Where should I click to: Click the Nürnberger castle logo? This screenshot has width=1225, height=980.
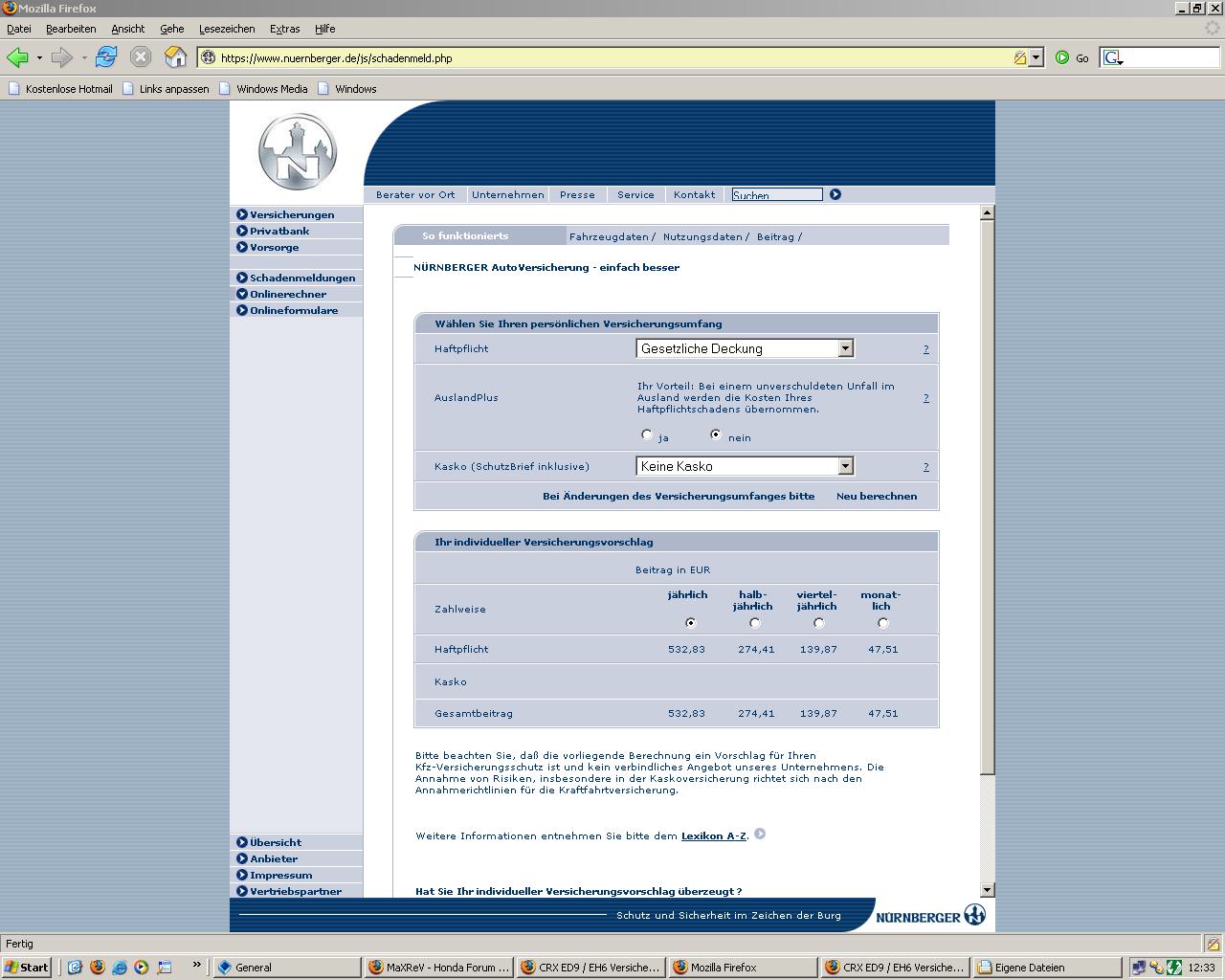[298, 151]
